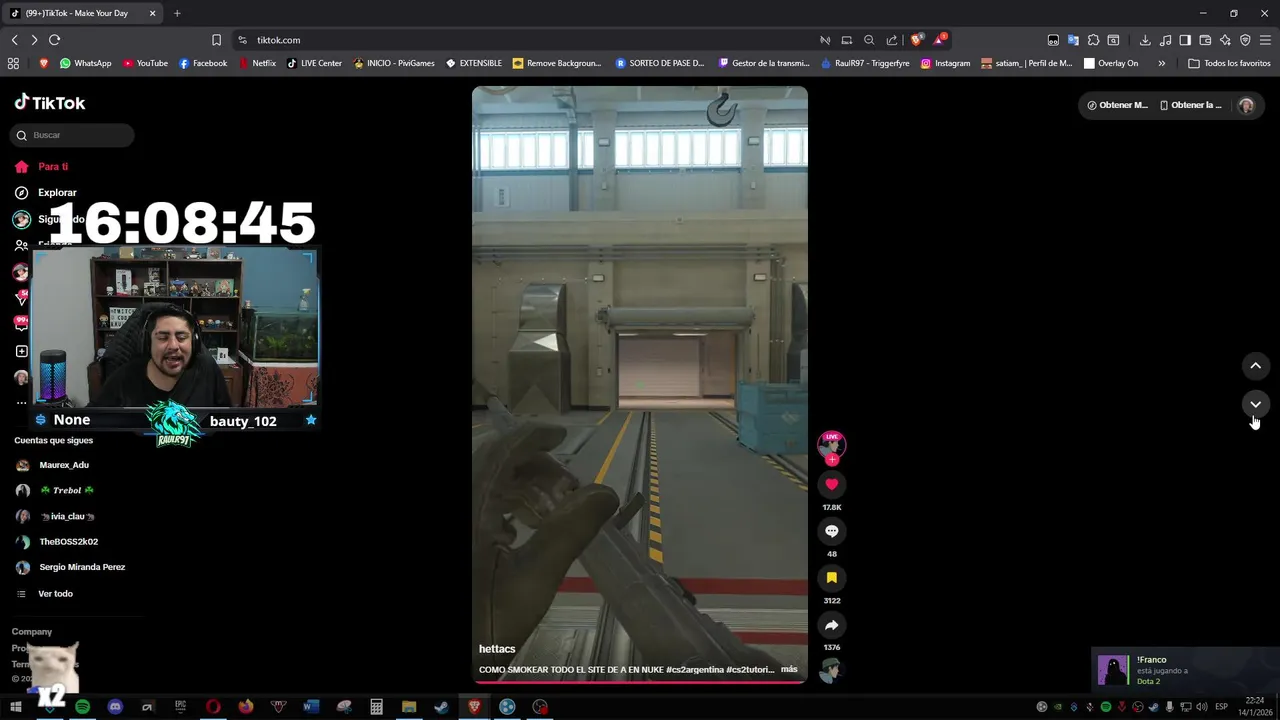
Task: Like the video with the heart icon
Action: click(x=831, y=484)
